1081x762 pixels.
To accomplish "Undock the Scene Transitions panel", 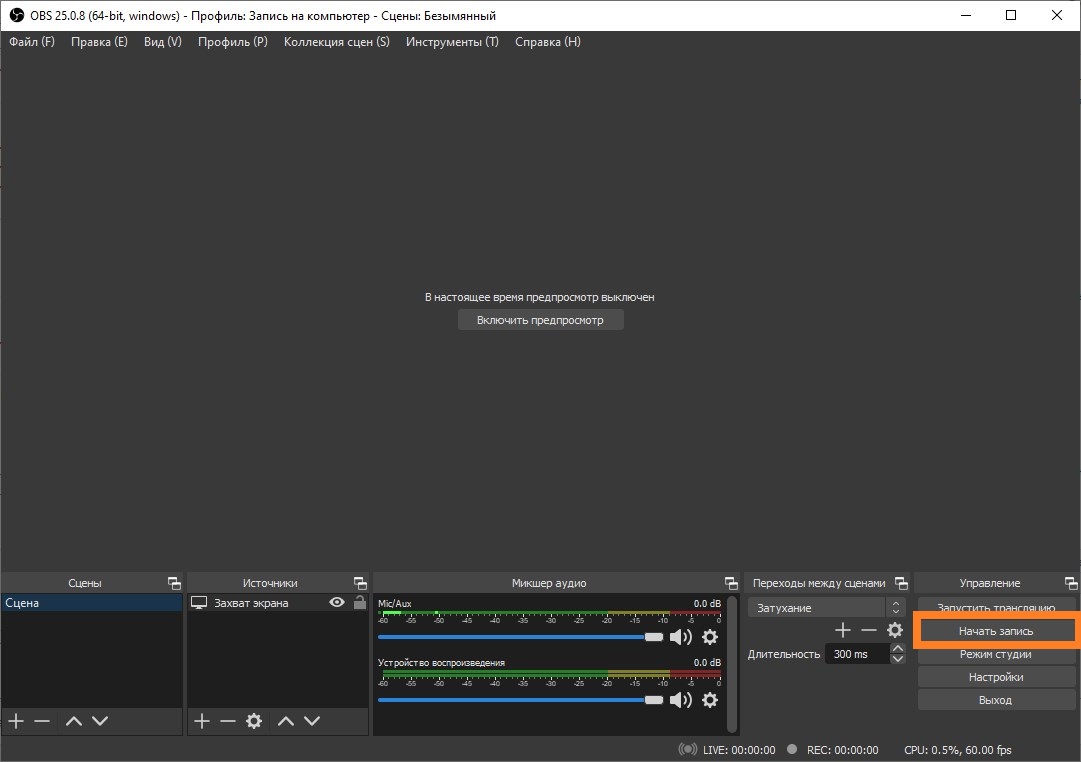I will (x=901, y=583).
